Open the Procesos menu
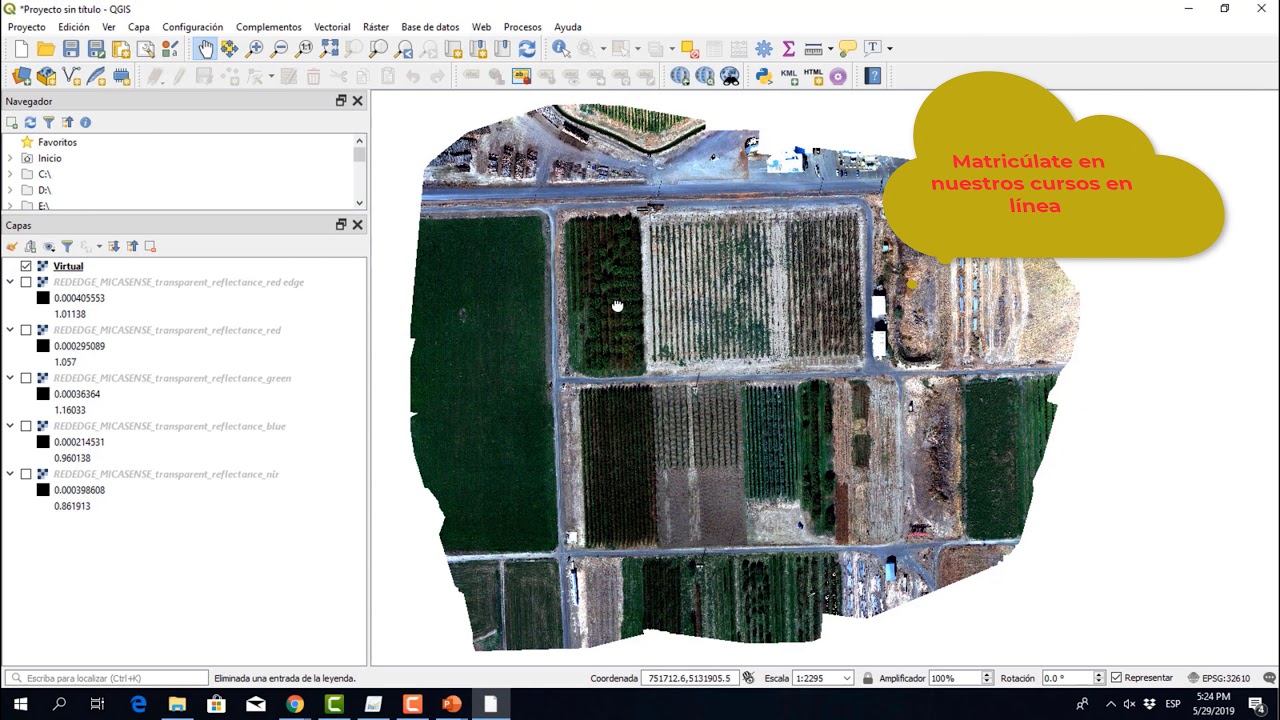This screenshot has width=1280, height=720. pyautogui.click(x=522, y=27)
